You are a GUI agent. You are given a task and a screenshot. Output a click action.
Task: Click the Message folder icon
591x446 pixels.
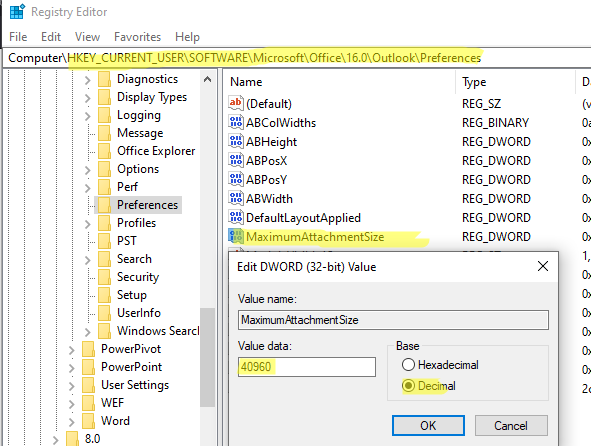pyautogui.click(x=104, y=133)
